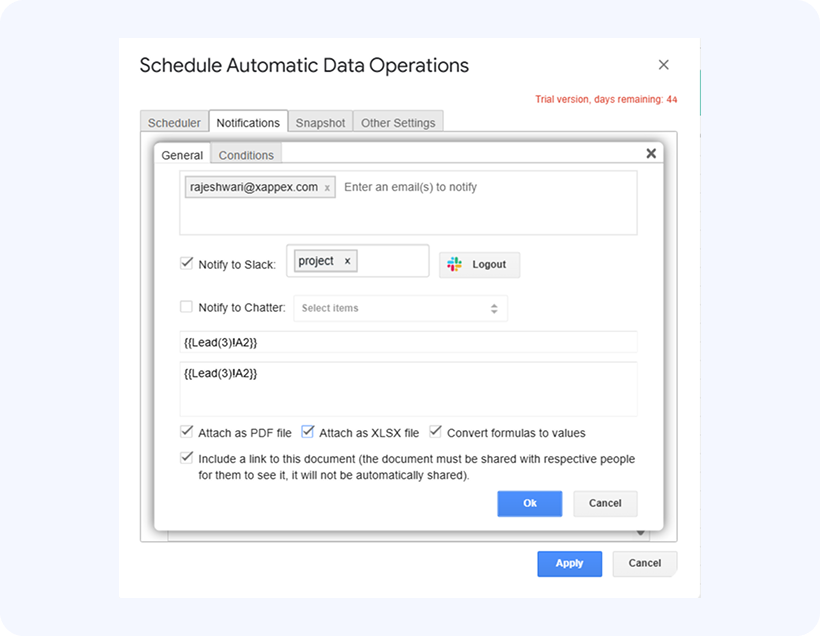Switch to the Scheduler tab
This screenshot has width=820, height=636.
[174, 123]
